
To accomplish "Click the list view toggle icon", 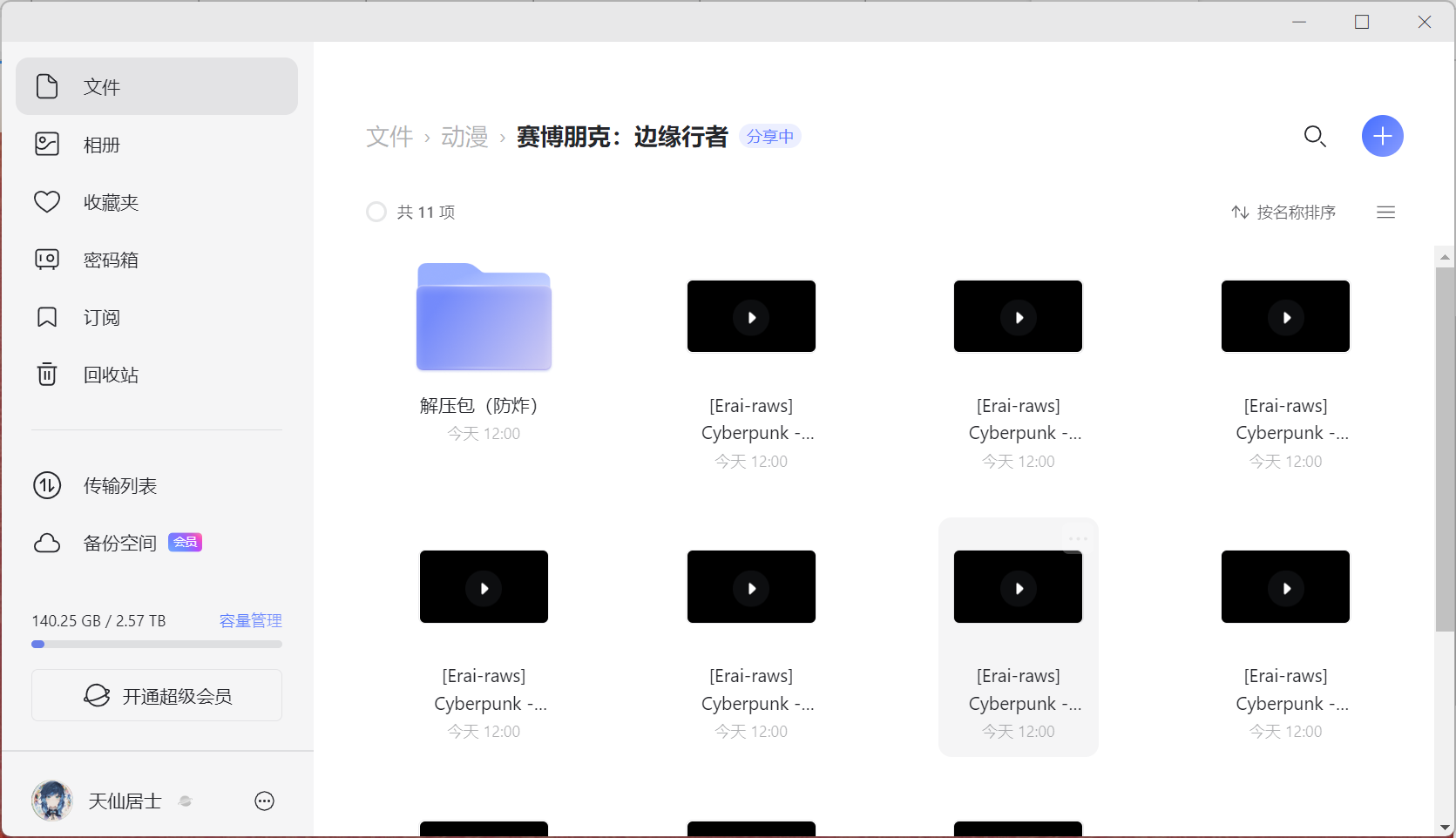I will coord(1386,213).
